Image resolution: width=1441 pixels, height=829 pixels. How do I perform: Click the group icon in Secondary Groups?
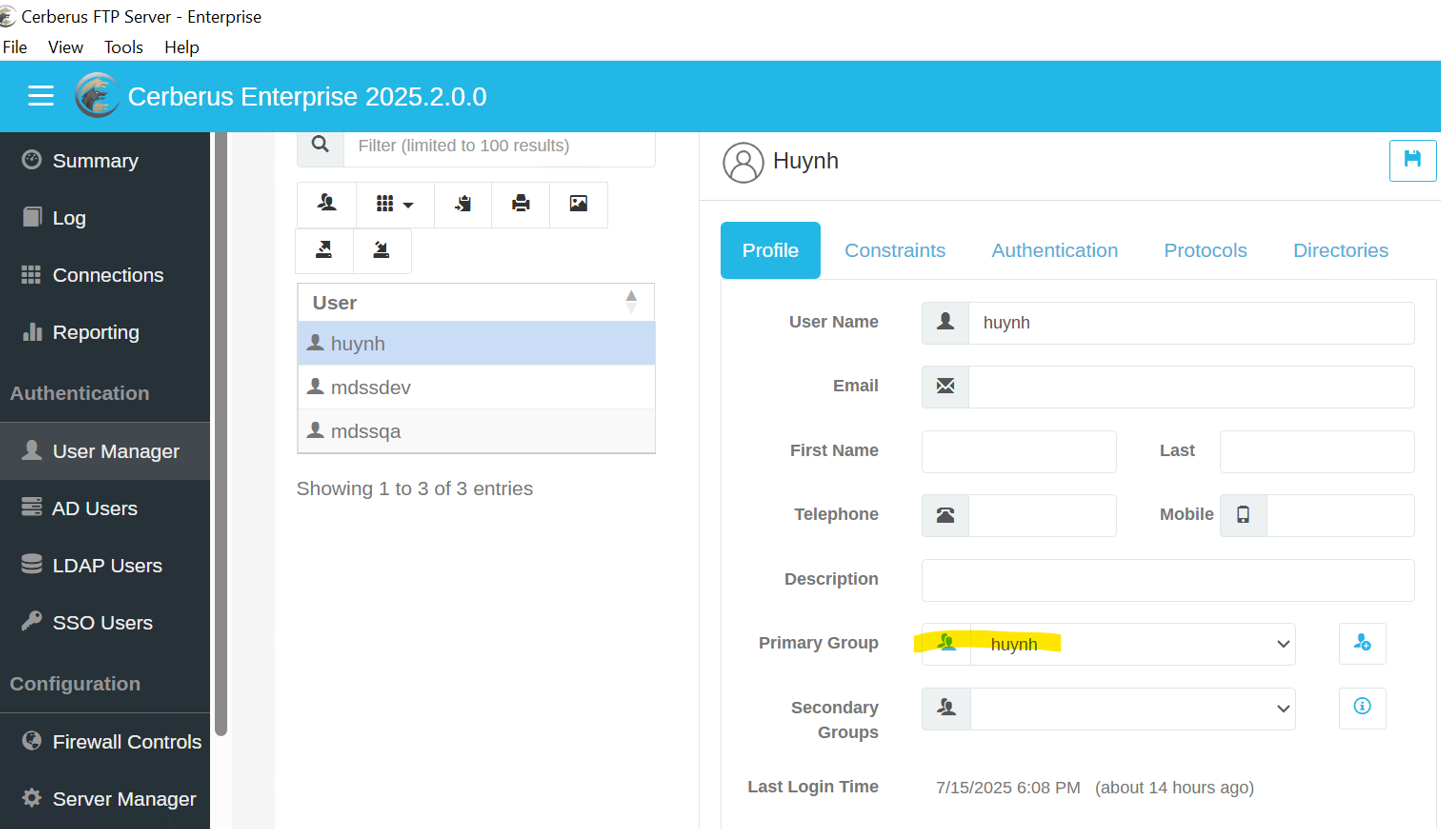click(x=947, y=708)
